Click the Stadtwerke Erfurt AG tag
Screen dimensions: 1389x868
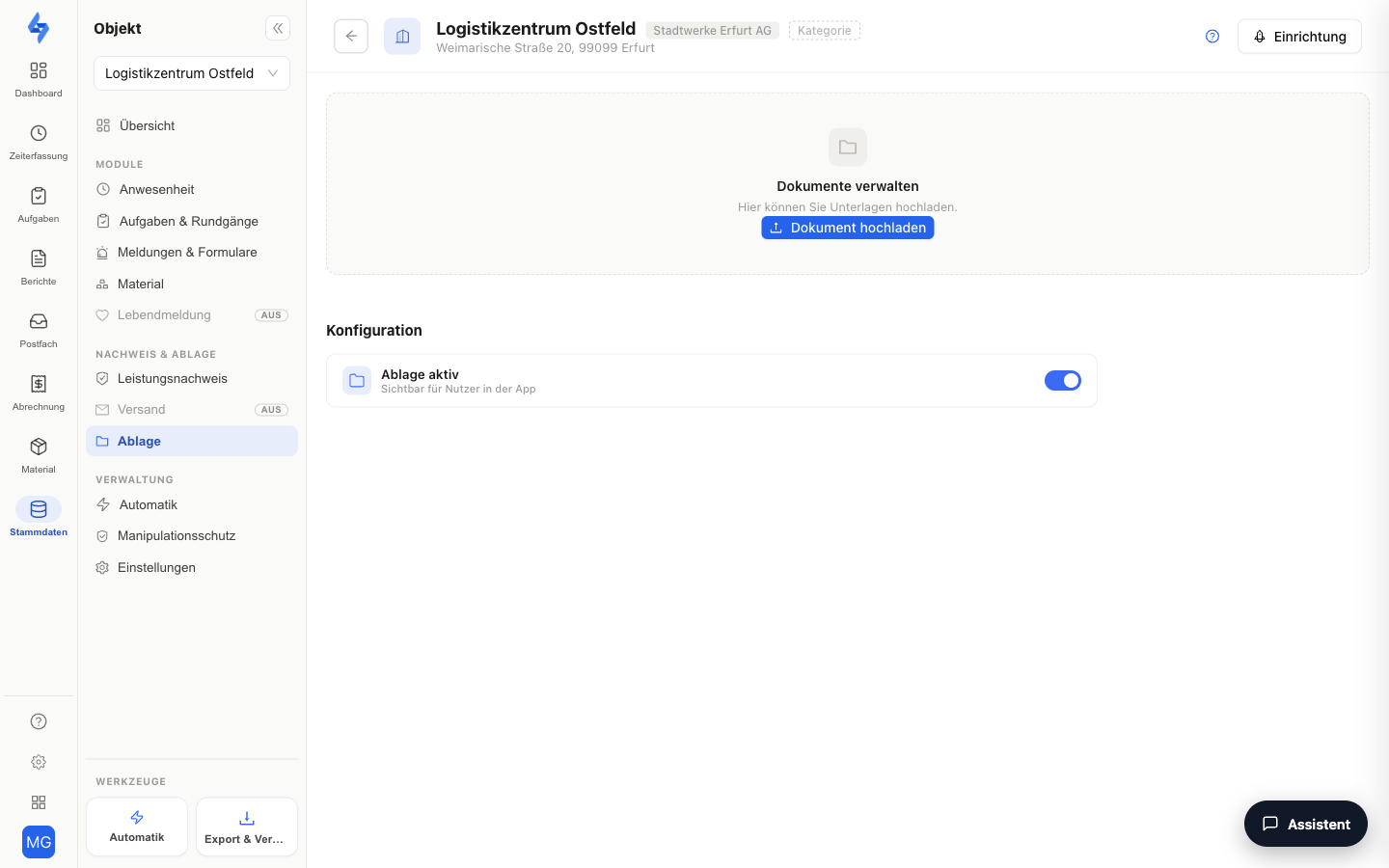click(x=713, y=31)
